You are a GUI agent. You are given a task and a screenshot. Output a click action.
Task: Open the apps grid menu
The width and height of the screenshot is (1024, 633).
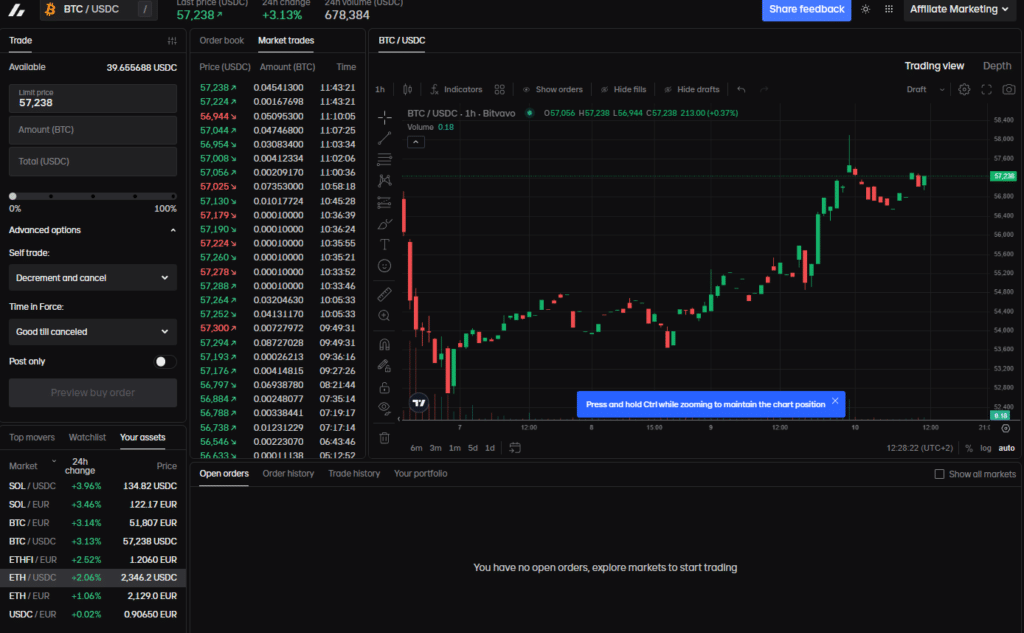click(x=889, y=9)
